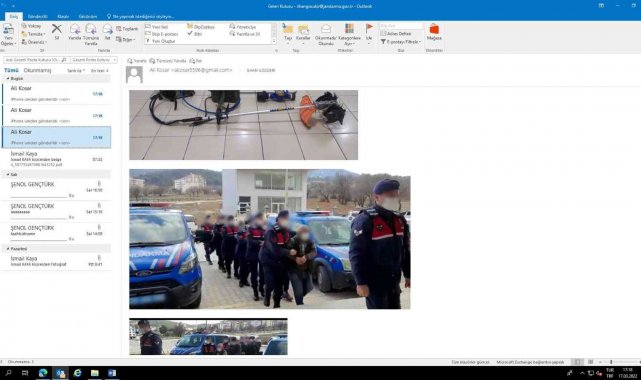The image size is (641, 380).
Task: Open the Yeni Öğeler new items button
Action: pos(8,34)
